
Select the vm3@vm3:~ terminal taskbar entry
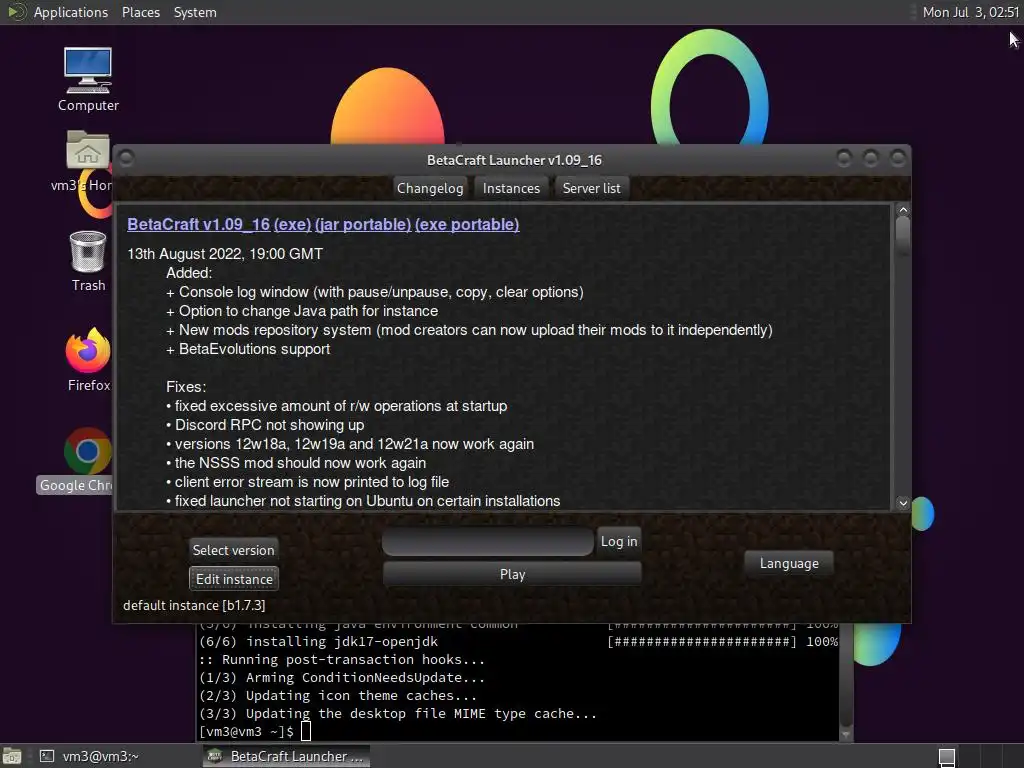click(x=91, y=756)
